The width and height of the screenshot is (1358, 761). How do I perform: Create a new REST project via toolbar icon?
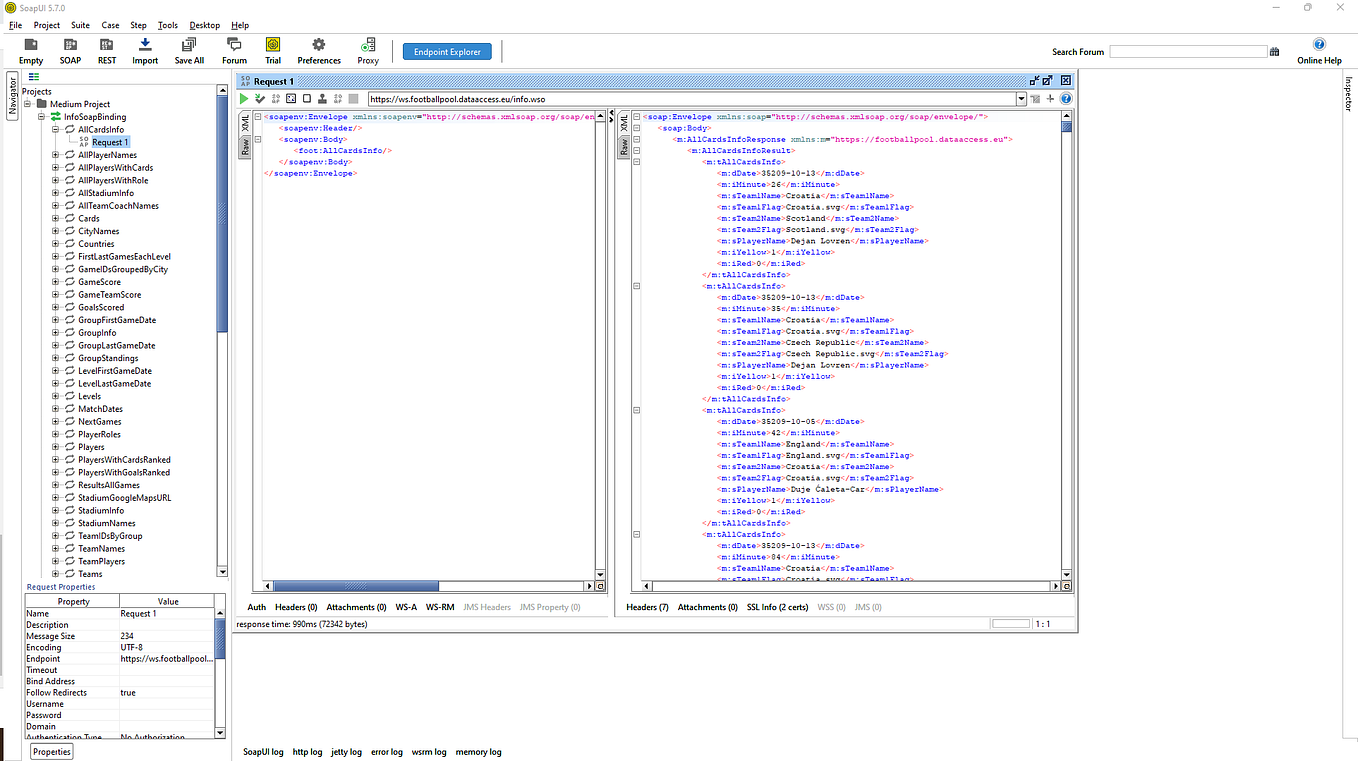(106, 46)
